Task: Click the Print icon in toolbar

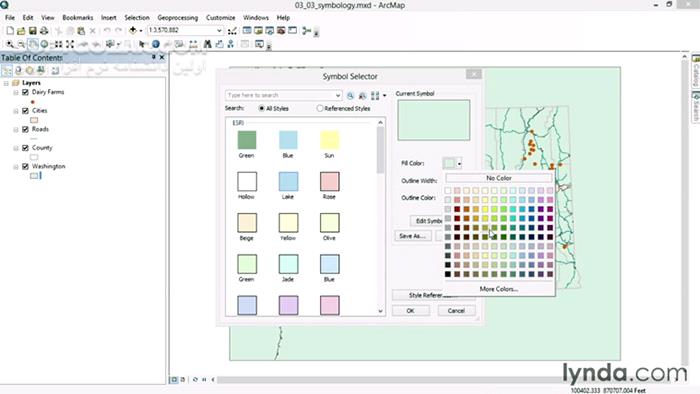Action: (x=44, y=31)
